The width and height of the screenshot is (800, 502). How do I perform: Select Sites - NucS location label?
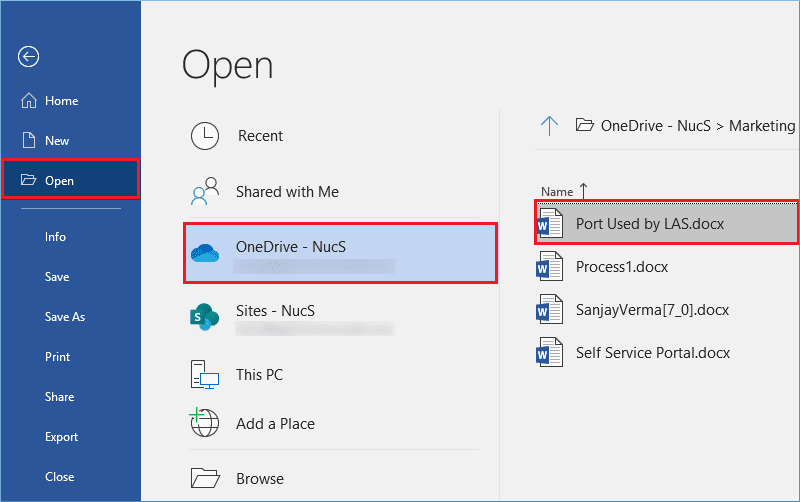(x=276, y=311)
